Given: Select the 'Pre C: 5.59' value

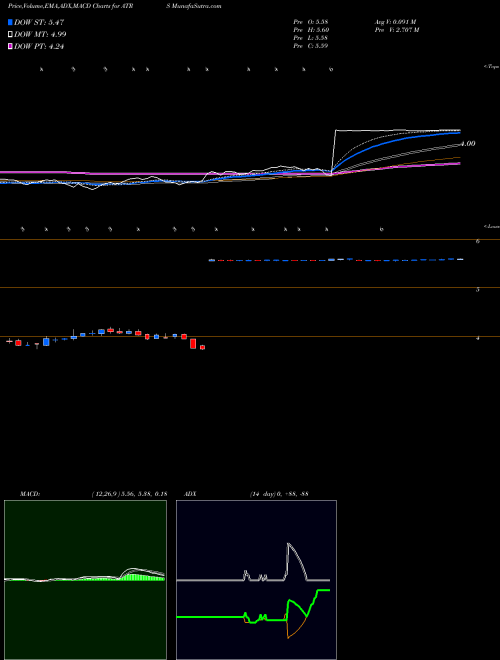Looking at the screenshot, I should coord(311,46).
